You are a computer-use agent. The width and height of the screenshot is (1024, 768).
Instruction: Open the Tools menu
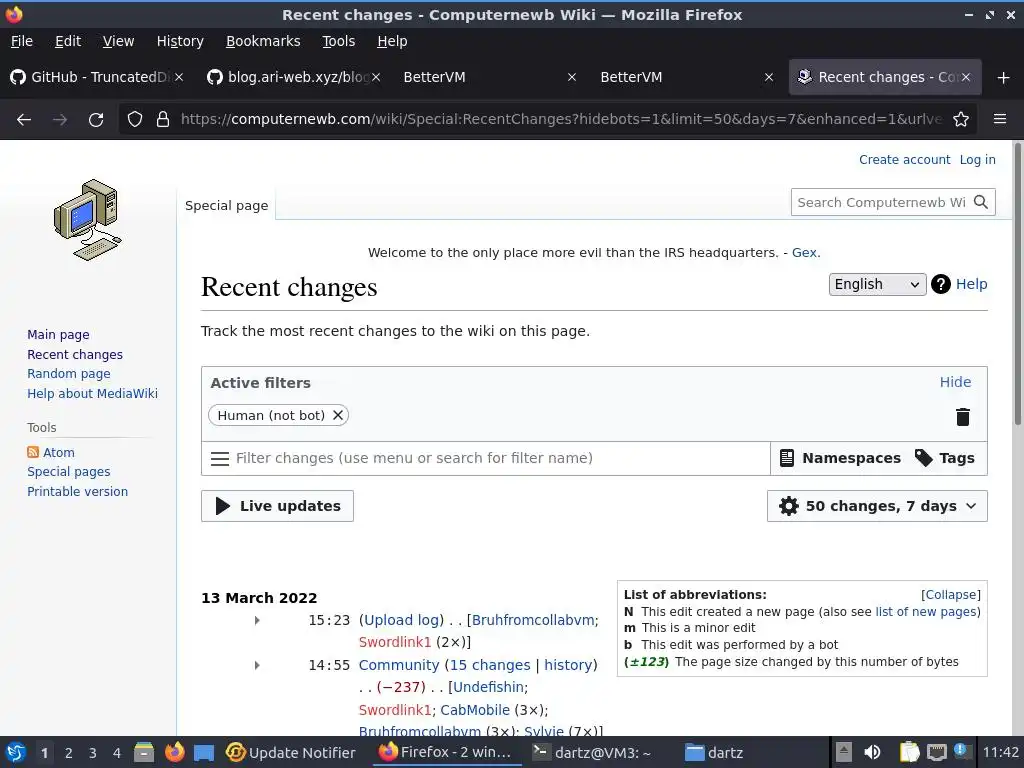click(x=338, y=41)
